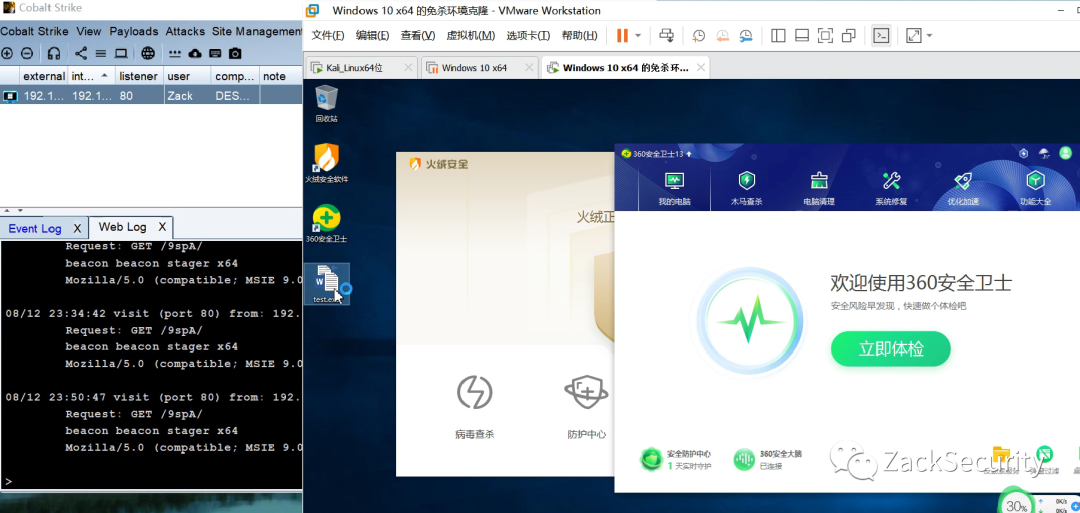Sort beacons by the listener column header

point(138,76)
